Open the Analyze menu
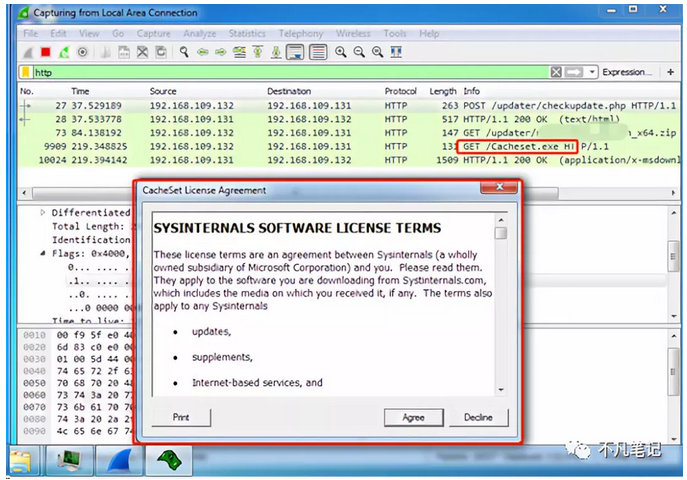 (200, 34)
